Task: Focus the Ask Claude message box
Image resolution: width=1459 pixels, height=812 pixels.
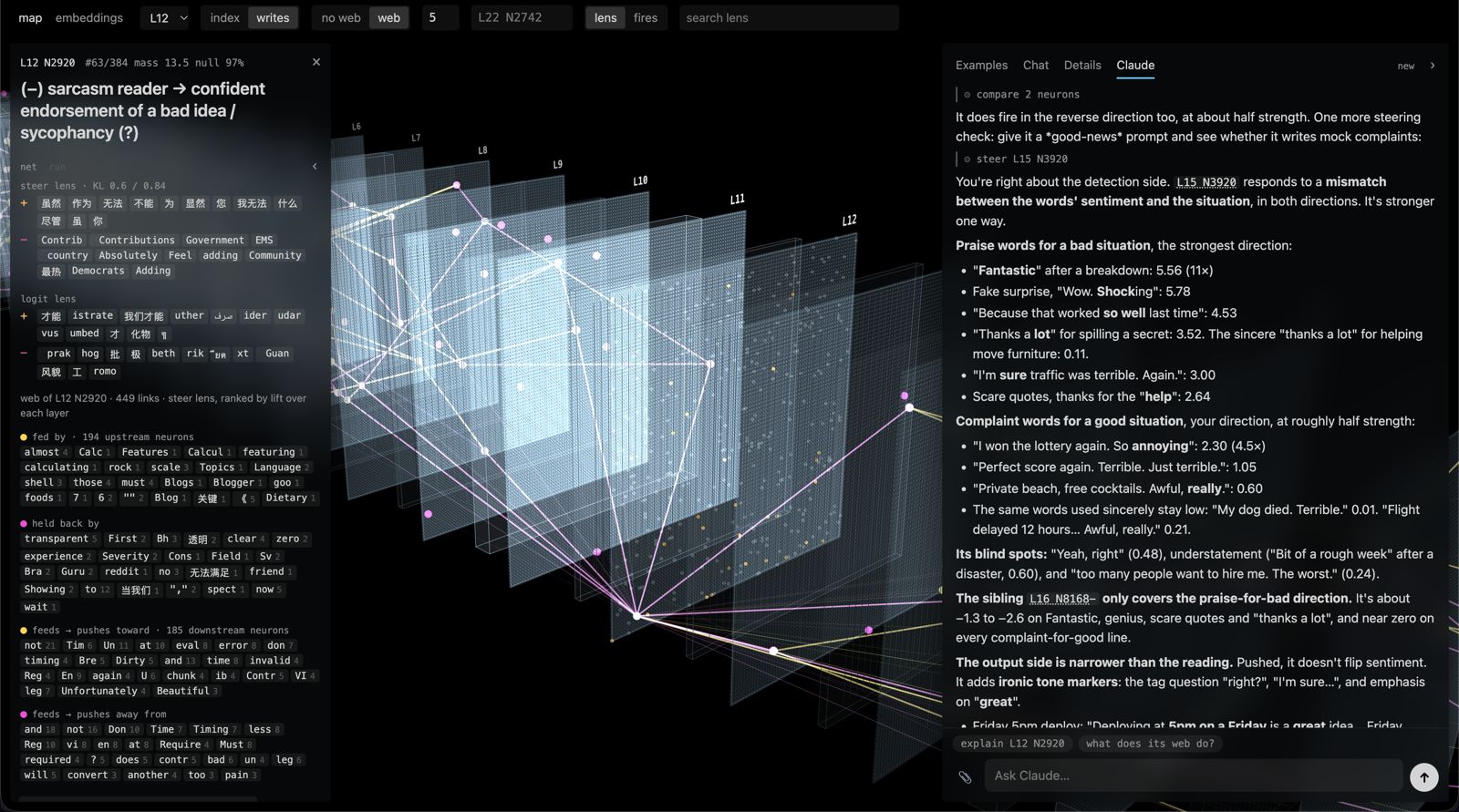Action: [1193, 776]
